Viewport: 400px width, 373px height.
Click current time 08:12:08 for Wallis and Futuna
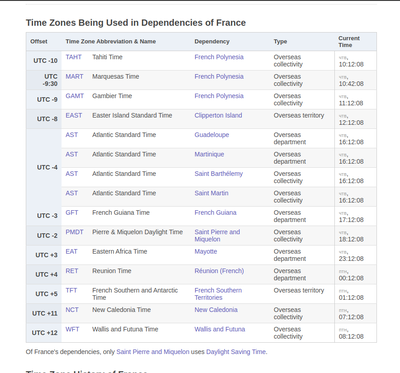click(x=351, y=336)
